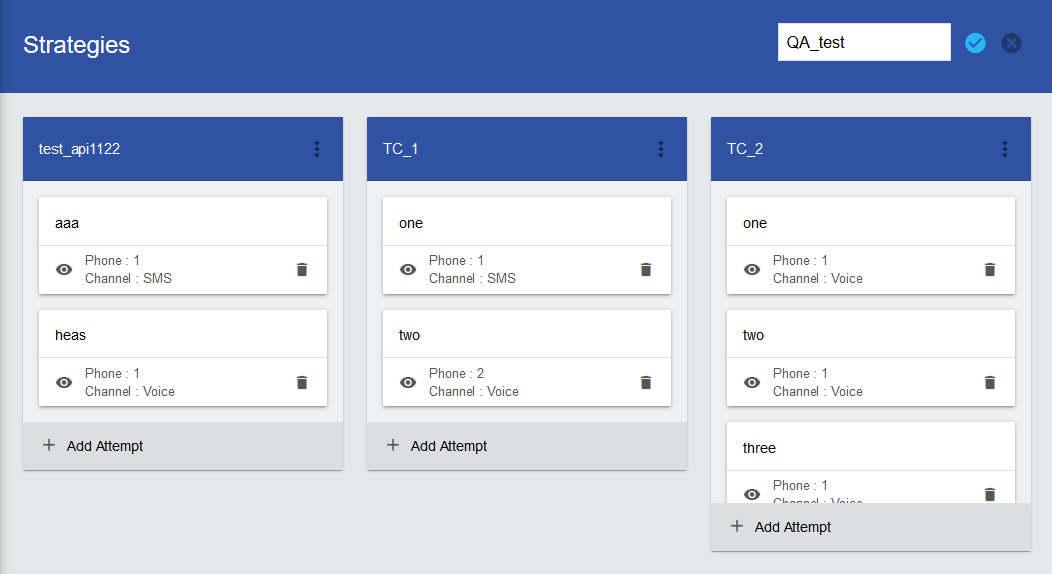Delete attempt 'one' in TC_2

tap(990, 270)
